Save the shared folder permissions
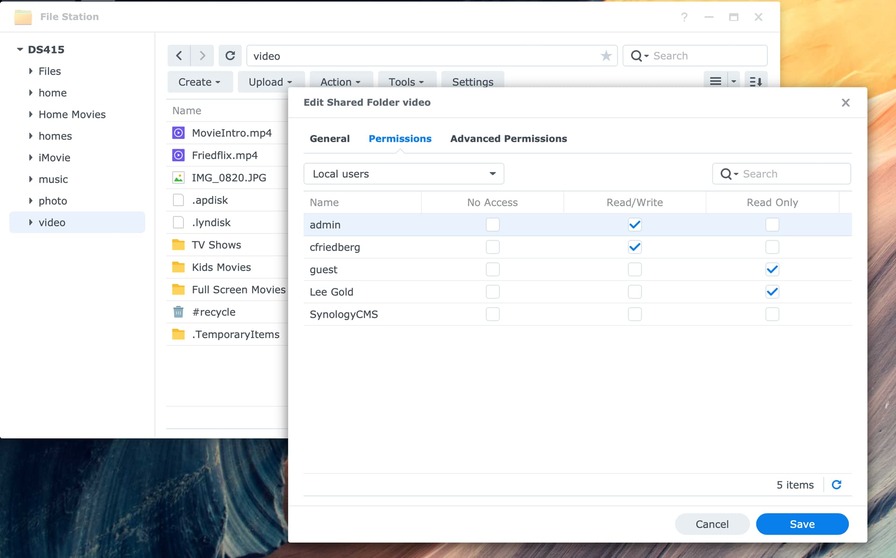This screenshot has width=896, height=558. tap(802, 524)
